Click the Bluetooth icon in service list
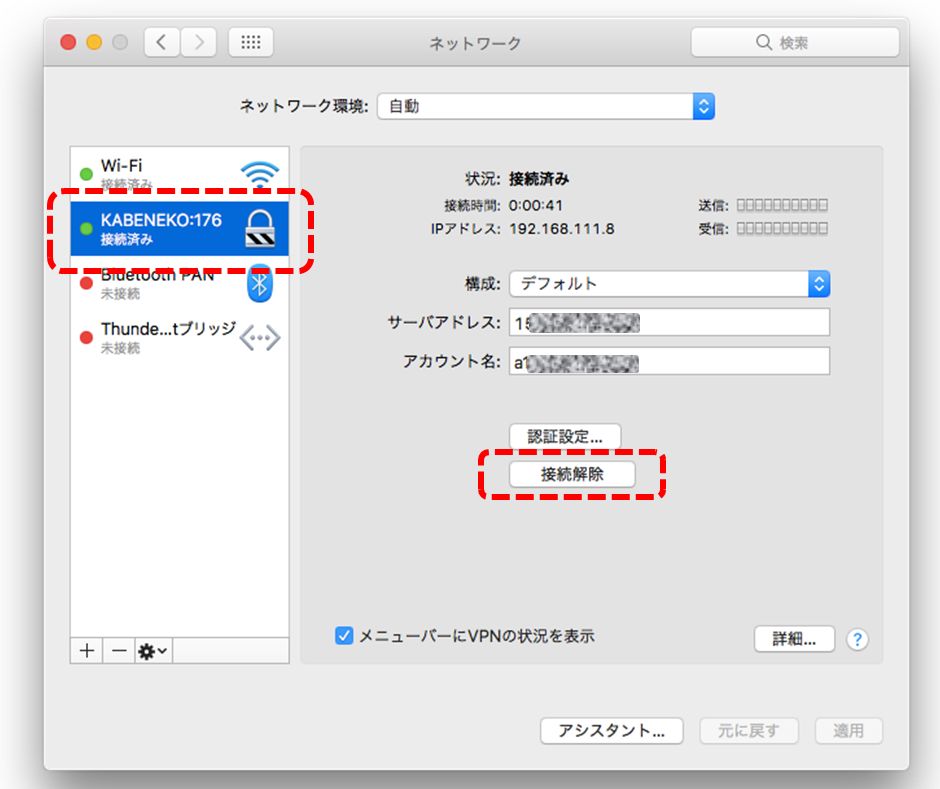 tap(260, 284)
